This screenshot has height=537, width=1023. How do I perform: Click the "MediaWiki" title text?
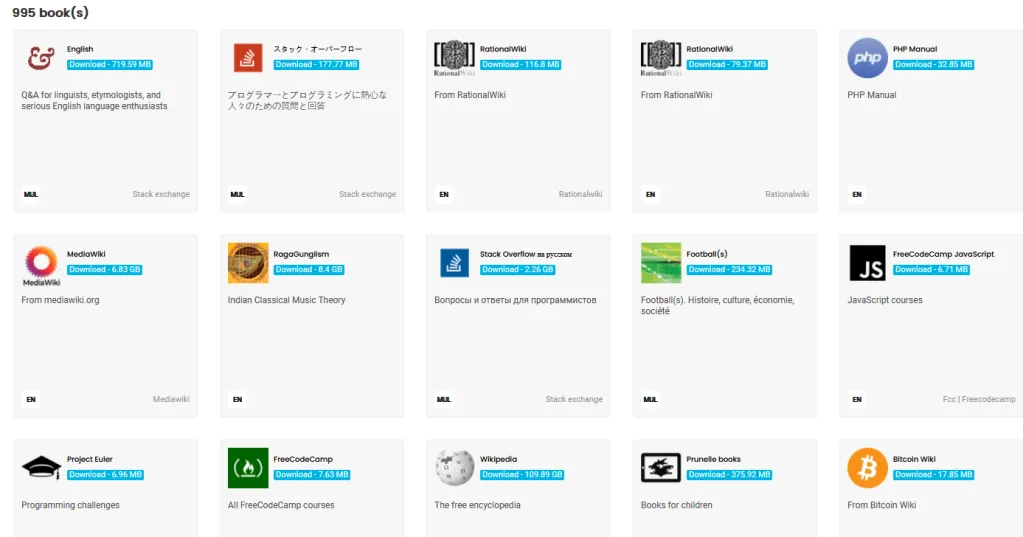(86, 254)
